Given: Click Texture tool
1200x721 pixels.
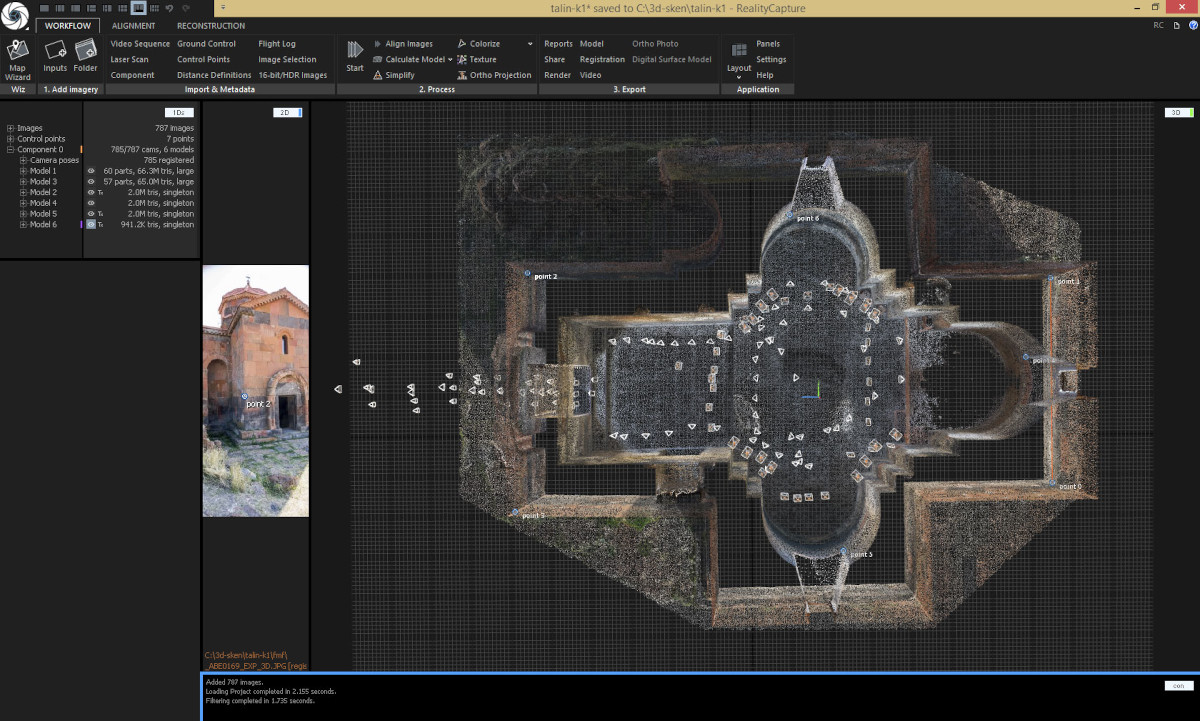Looking at the screenshot, I should pyautogui.click(x=476, y=59).
